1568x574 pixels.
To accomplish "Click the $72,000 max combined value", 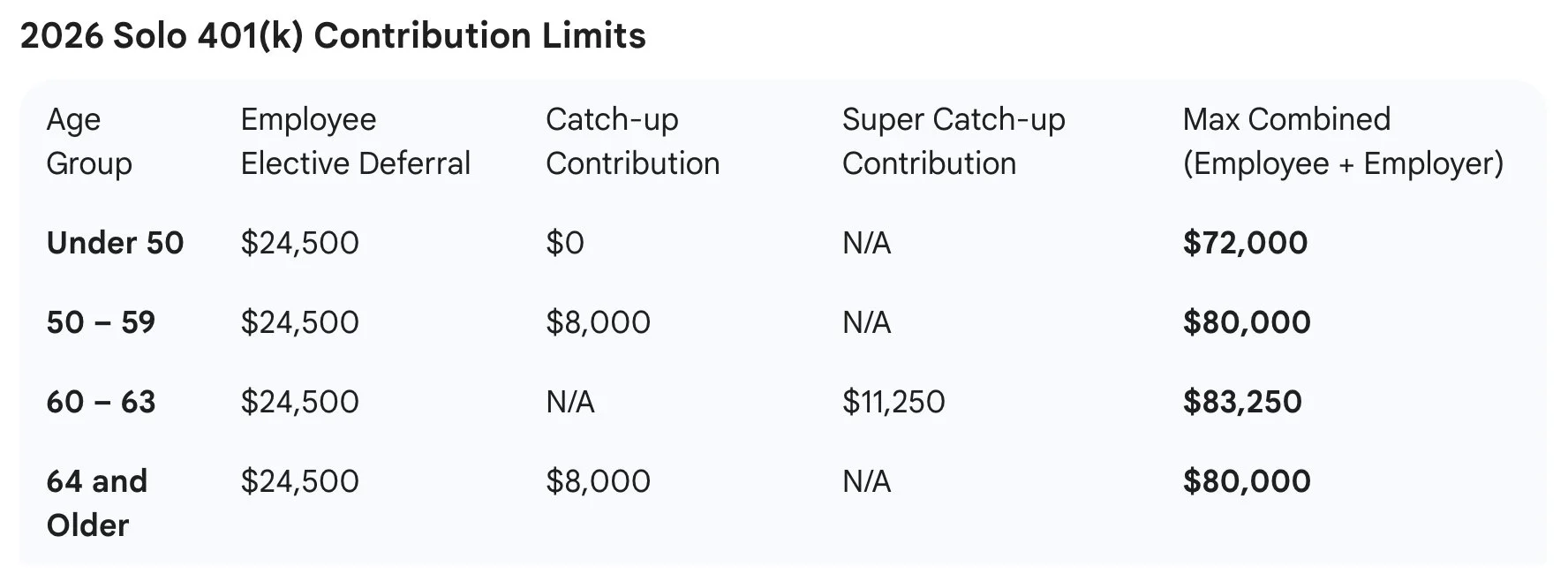I will 1245,243.
